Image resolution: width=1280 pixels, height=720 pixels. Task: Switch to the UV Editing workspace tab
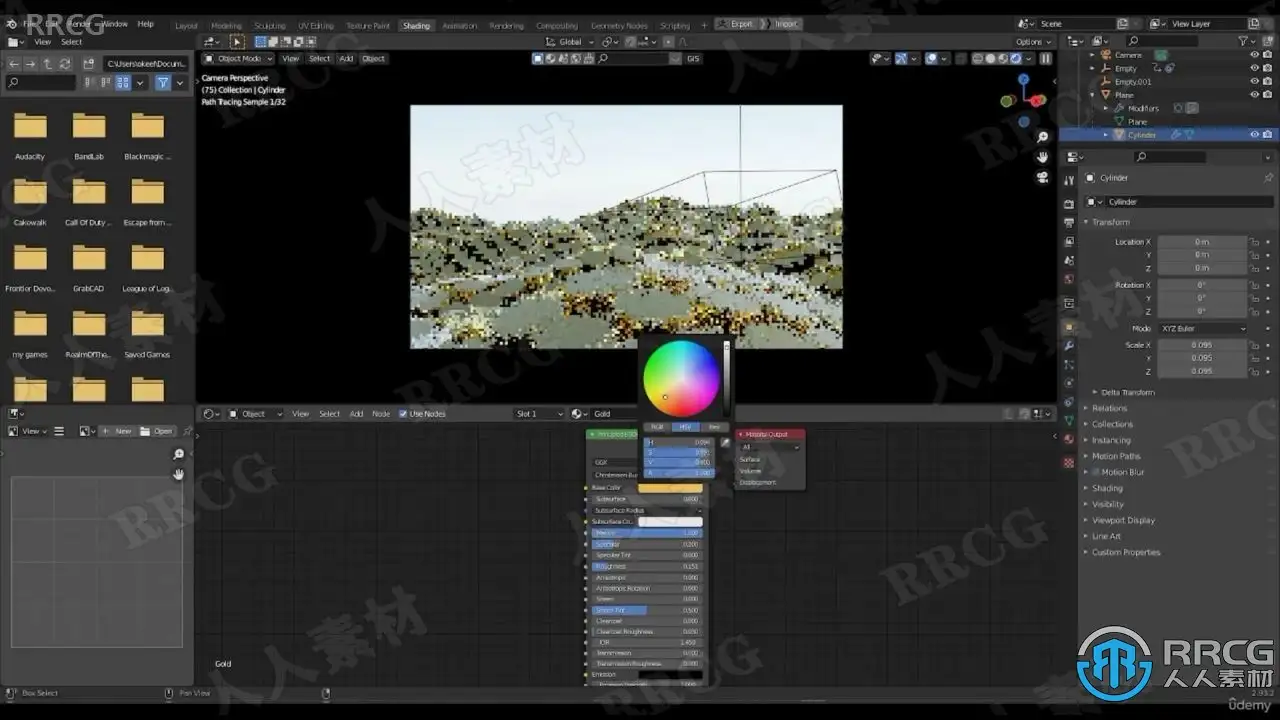pos(316,25)
